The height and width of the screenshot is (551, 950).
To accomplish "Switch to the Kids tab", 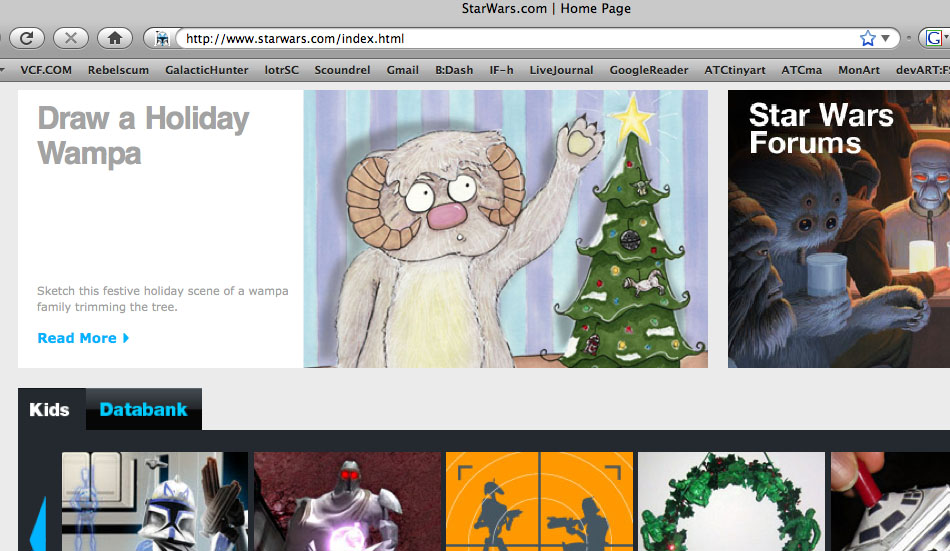I will 49,409.
